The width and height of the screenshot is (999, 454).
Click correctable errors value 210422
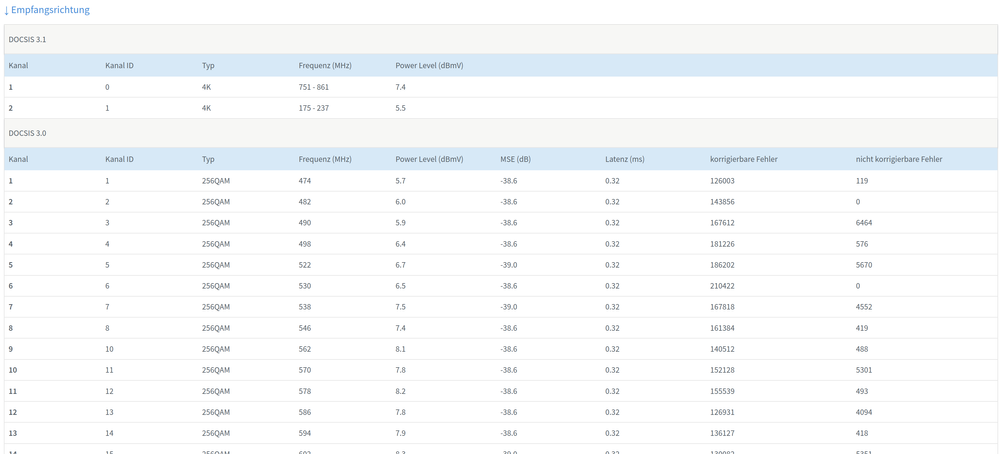click(722, 286)
